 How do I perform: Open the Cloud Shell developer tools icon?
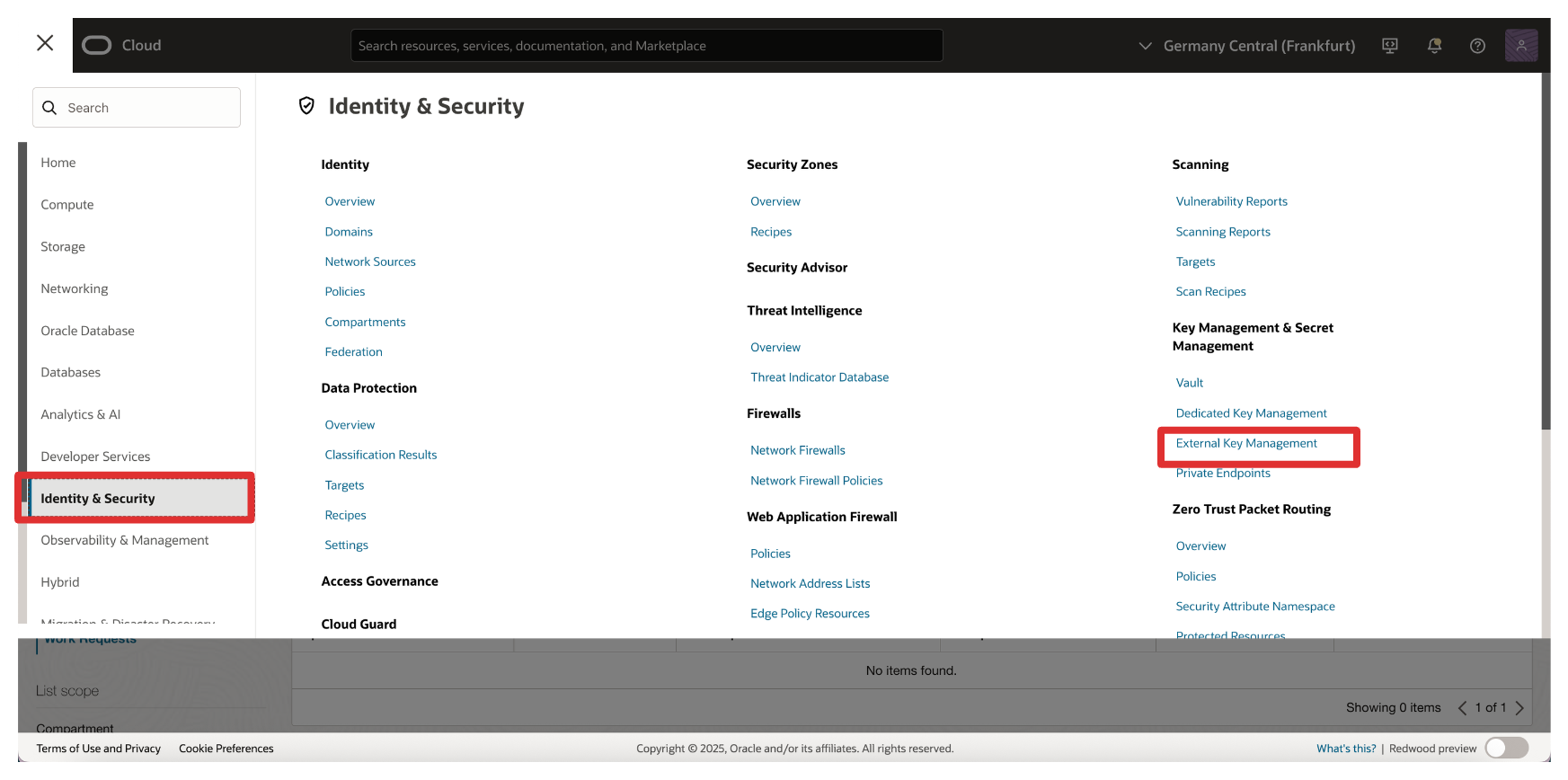coord(1390,46)
